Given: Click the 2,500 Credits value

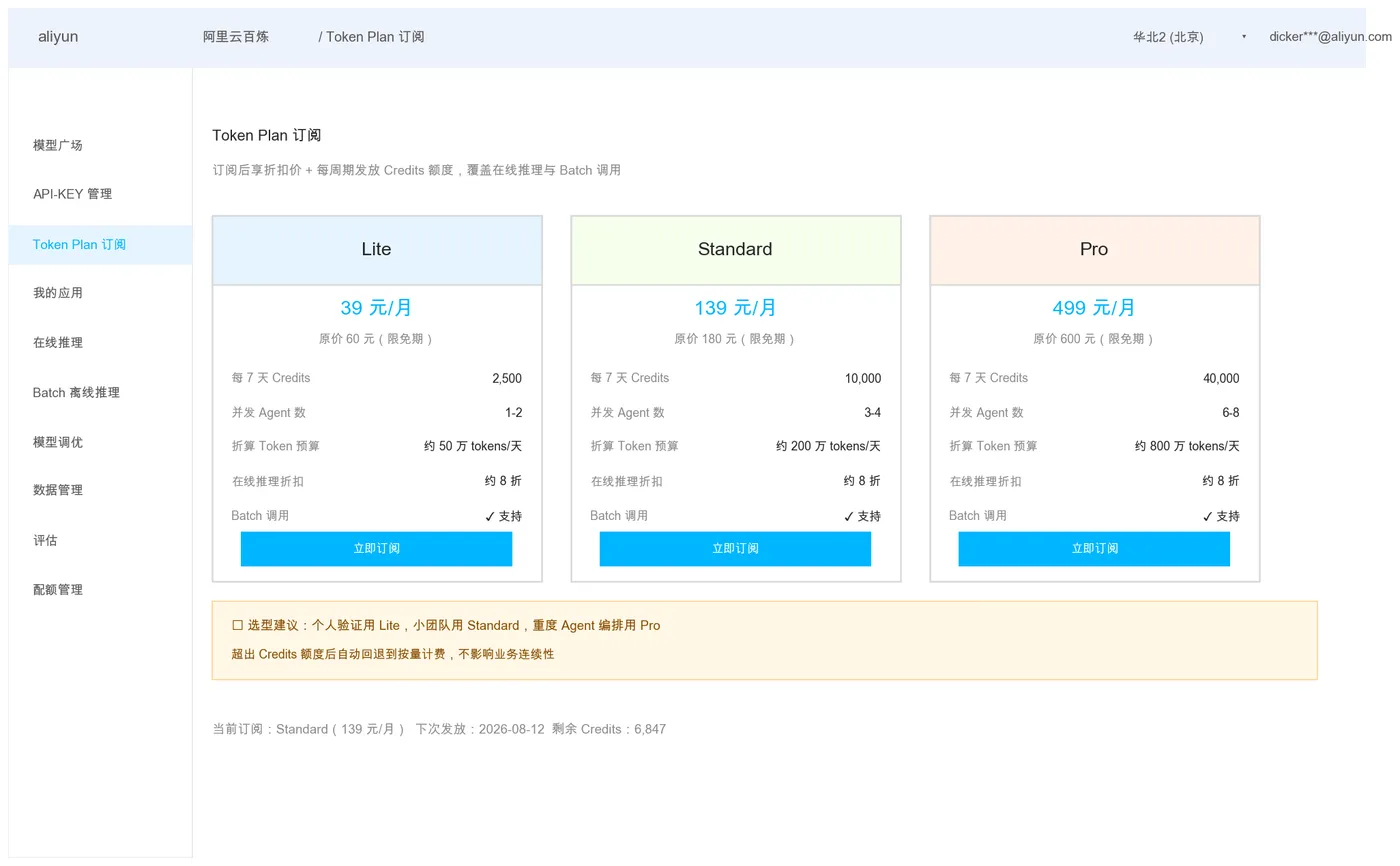Looking at the screenshot, I should (x=507, y=379).
